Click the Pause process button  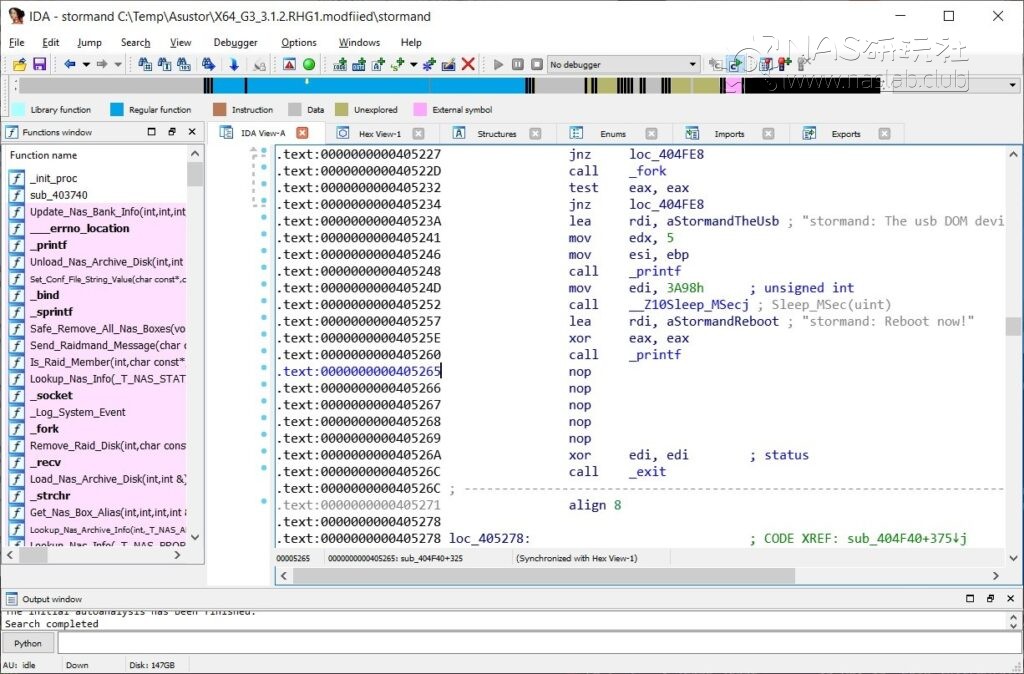coord(518,64)
